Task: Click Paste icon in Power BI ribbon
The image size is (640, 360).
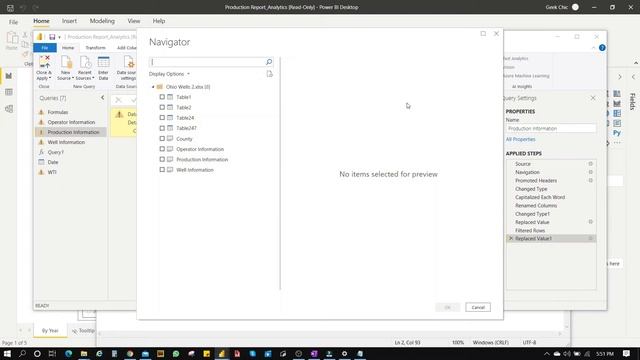Action: point(12,38)
